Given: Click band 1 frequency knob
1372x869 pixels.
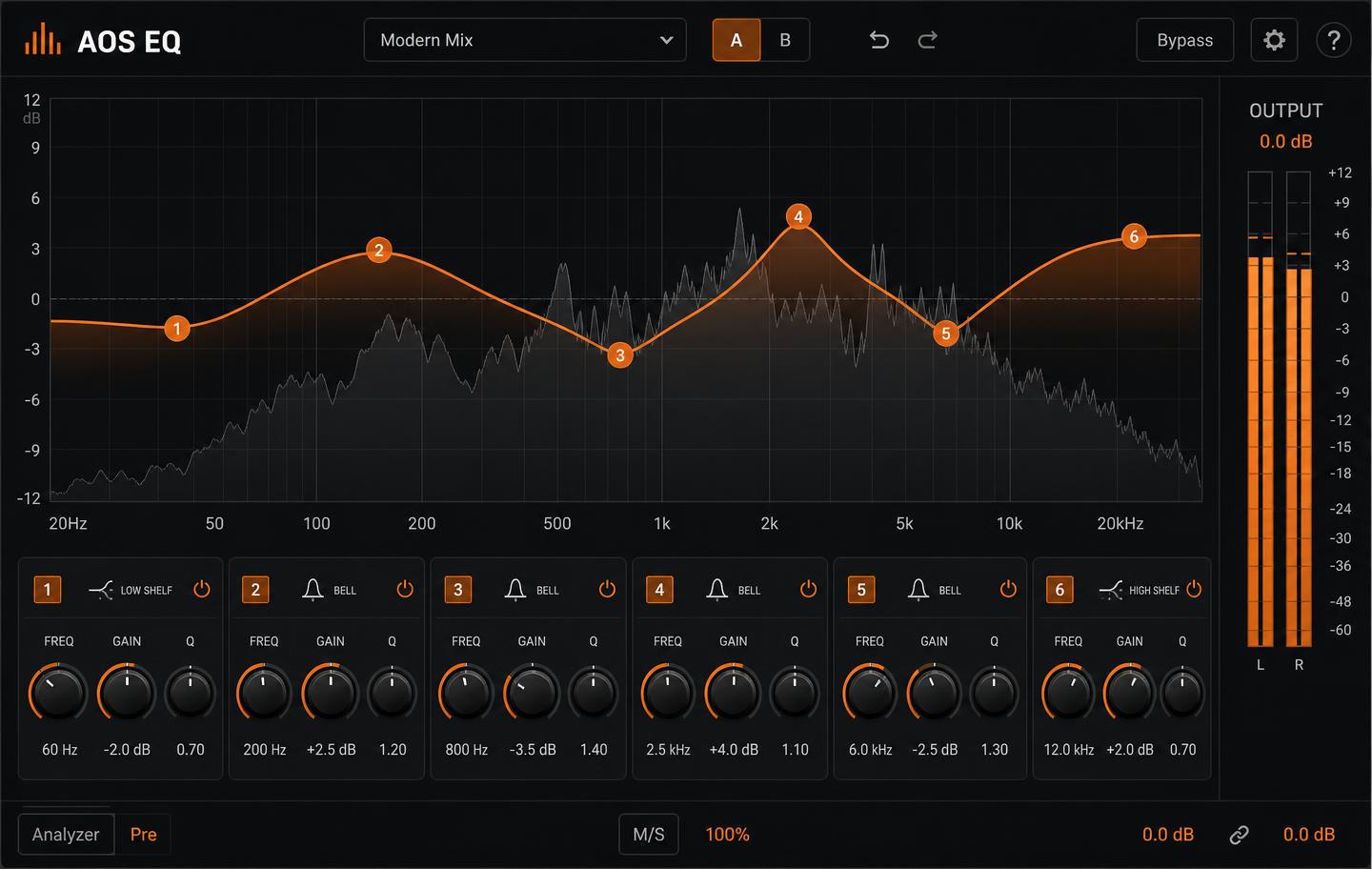Looking at the screenshot, I should (59, 693).
